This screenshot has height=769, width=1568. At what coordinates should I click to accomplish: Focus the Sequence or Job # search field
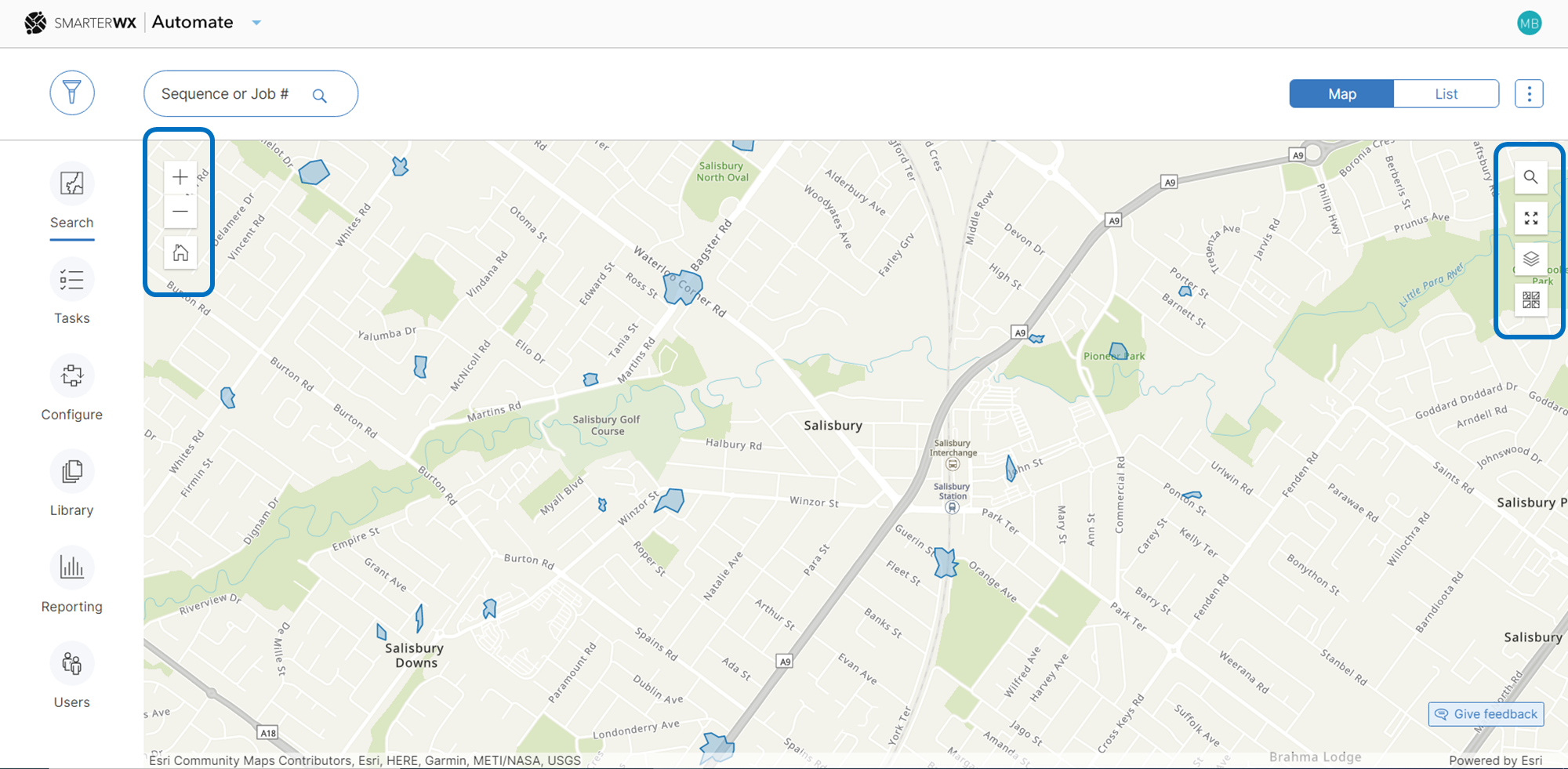click(227, 94)
